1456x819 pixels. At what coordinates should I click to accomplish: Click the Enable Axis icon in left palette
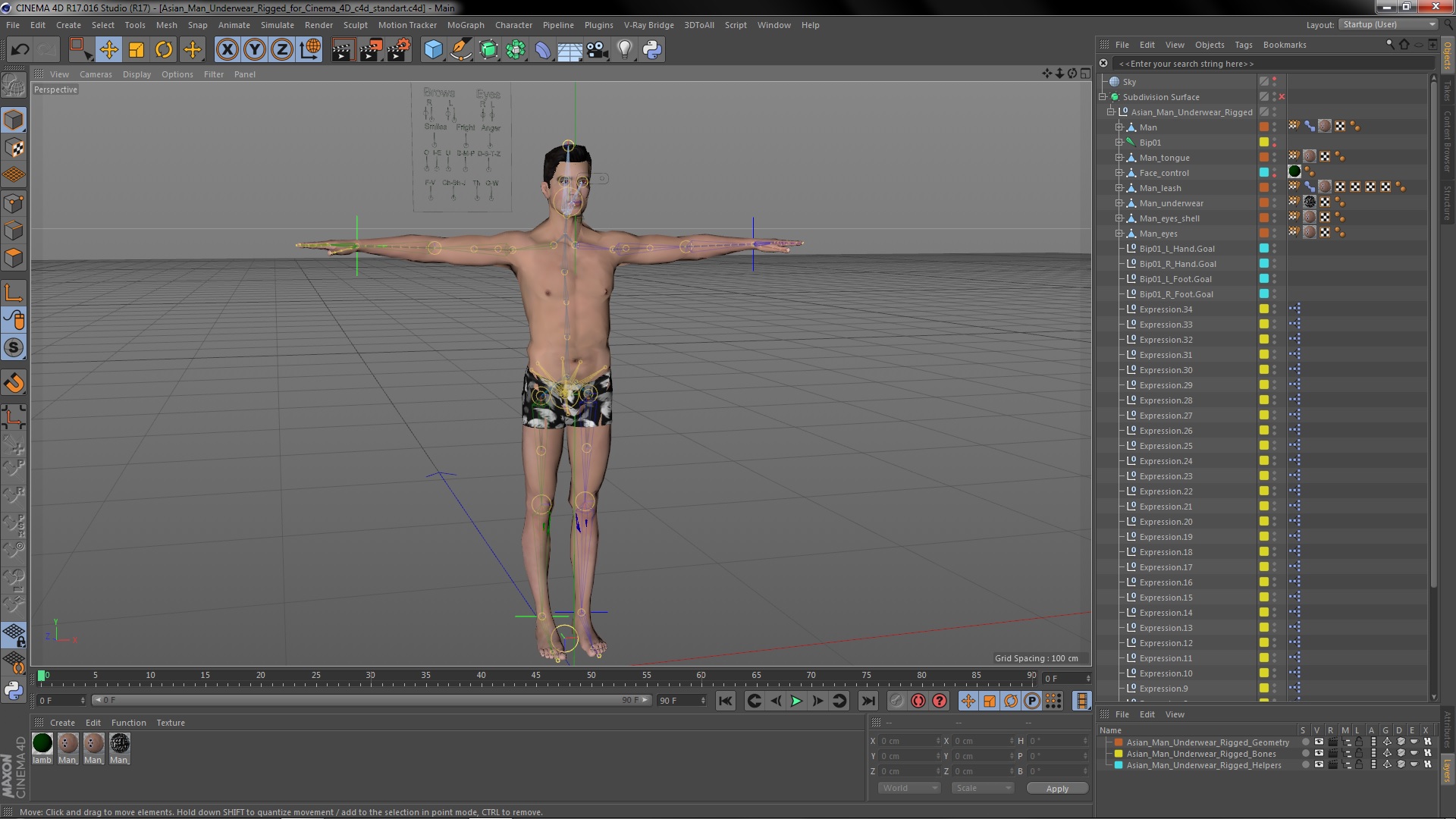(x=14, y=293)
